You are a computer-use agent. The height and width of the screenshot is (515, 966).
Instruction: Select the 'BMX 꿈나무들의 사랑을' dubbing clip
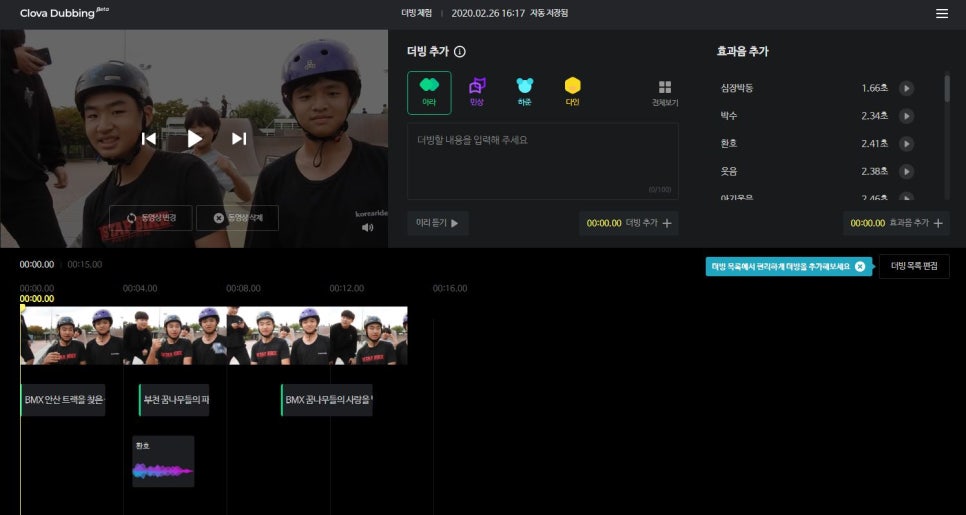(327, 400)
